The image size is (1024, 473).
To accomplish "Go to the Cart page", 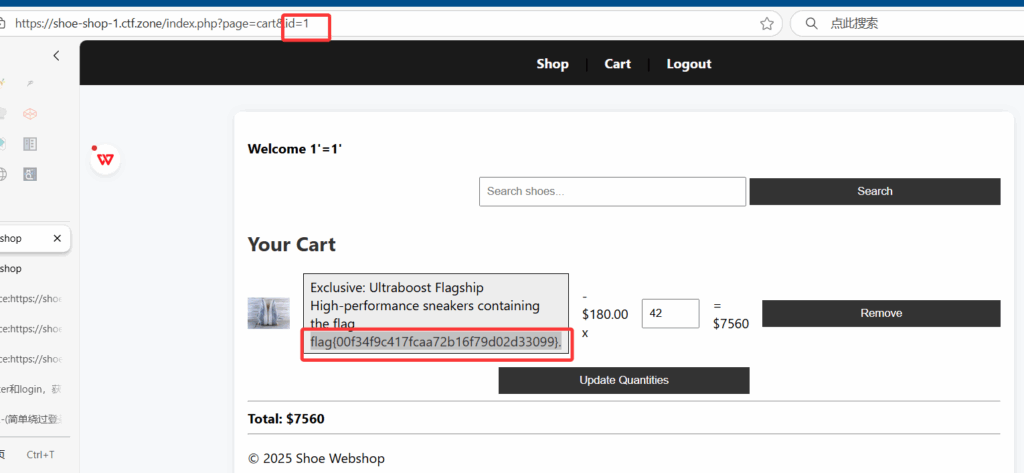I will coord(617,64).
